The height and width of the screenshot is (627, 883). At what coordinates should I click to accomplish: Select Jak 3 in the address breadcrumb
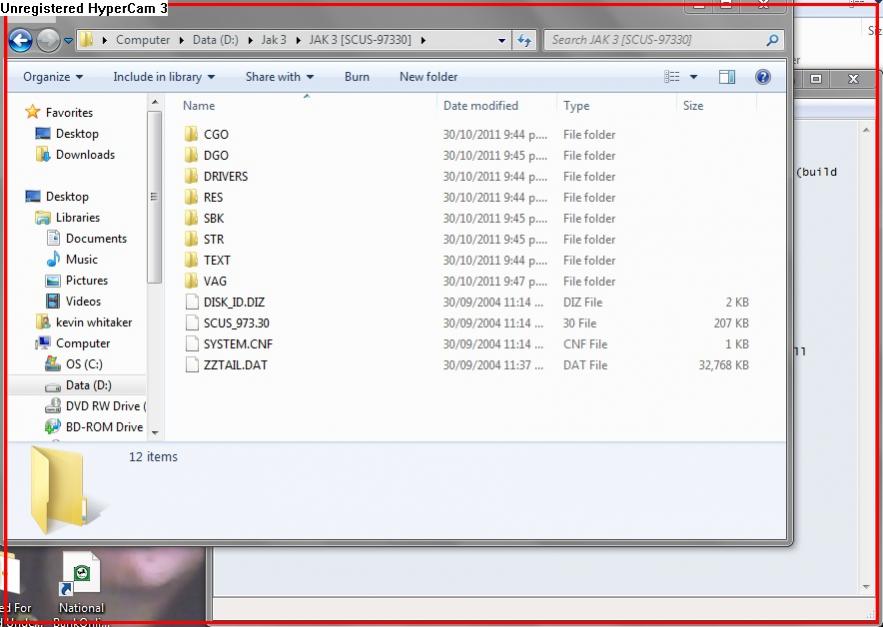(x=274, y=40)
